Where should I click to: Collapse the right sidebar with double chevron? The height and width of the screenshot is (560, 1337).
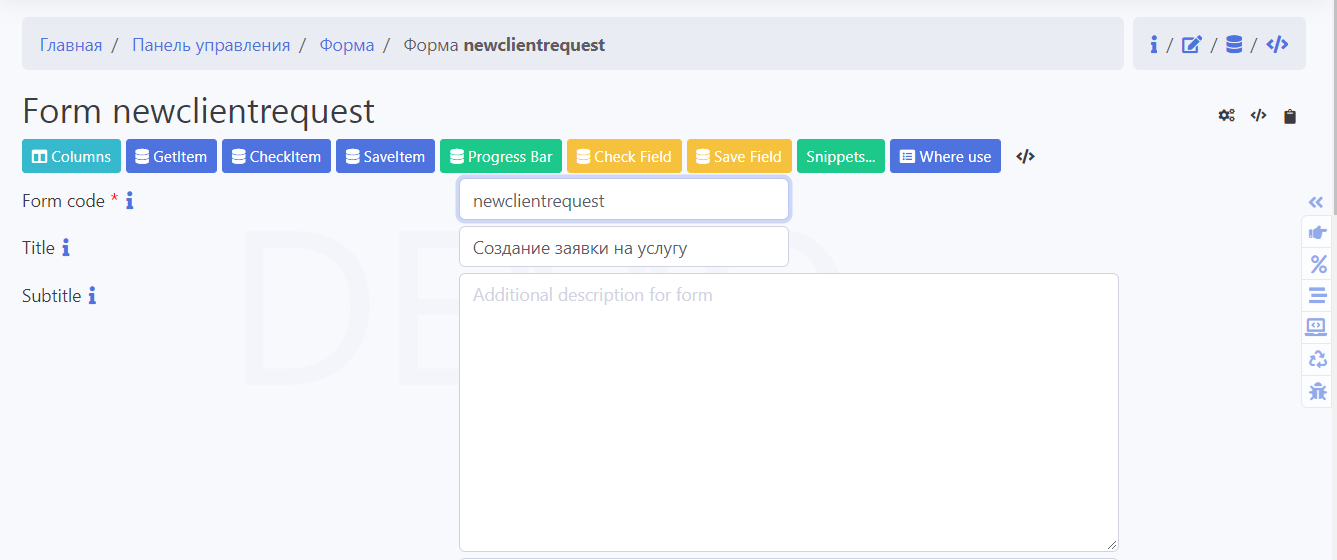coord(1318,201)
